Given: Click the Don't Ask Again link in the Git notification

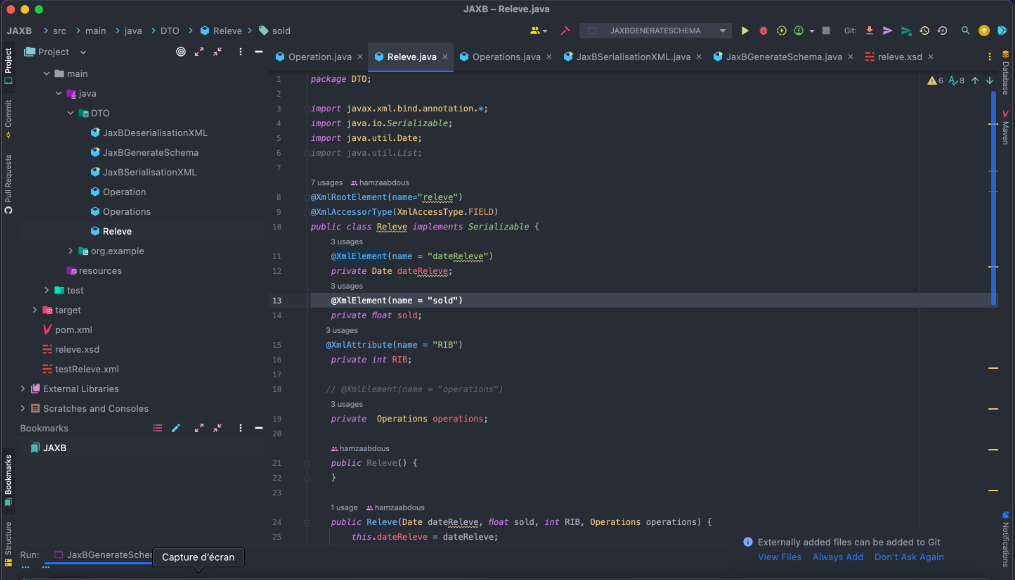Looking at the screenshot, I should click(908, 557).
